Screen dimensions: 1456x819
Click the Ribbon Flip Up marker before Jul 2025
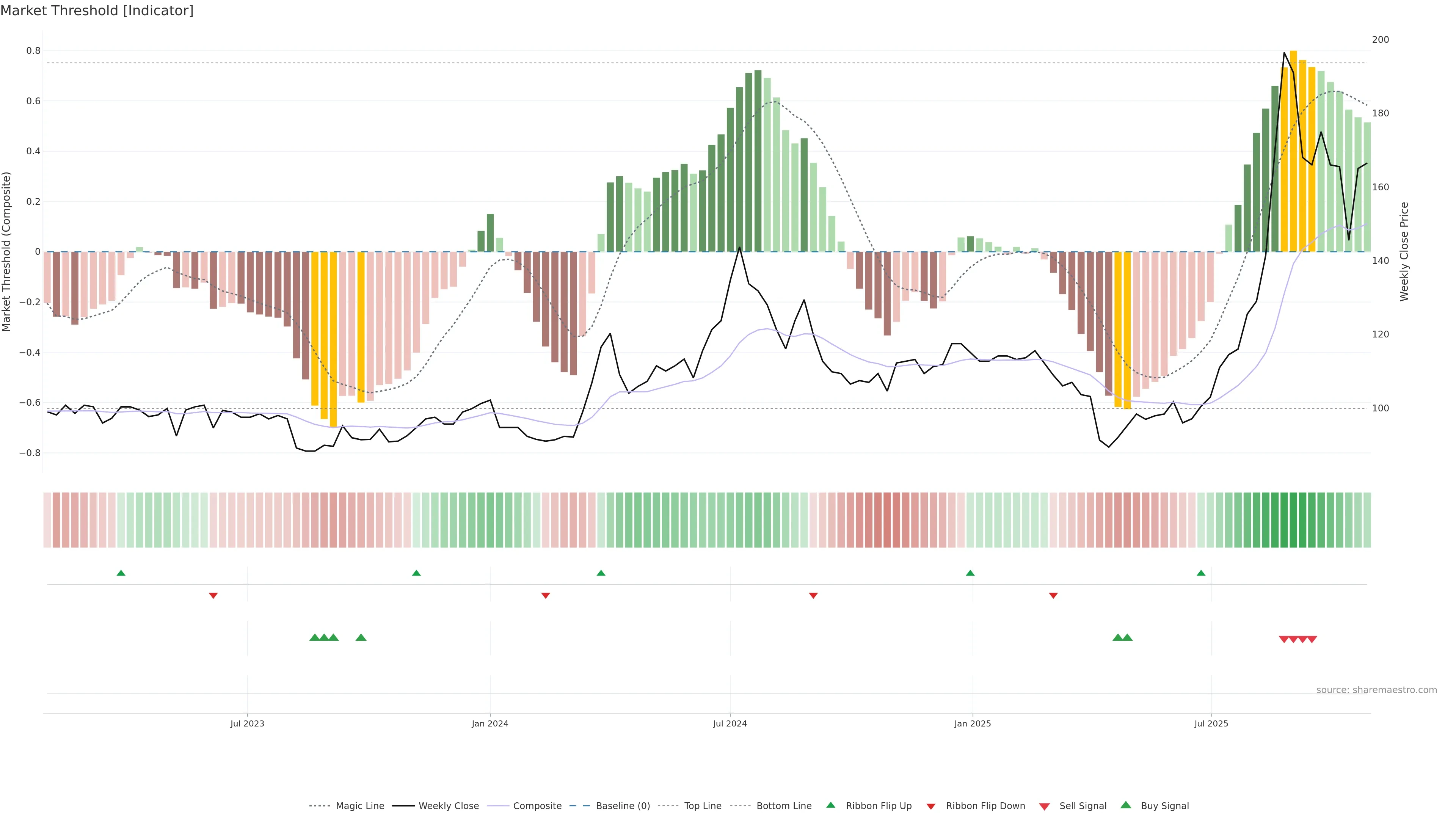[x=1201, y=573]
